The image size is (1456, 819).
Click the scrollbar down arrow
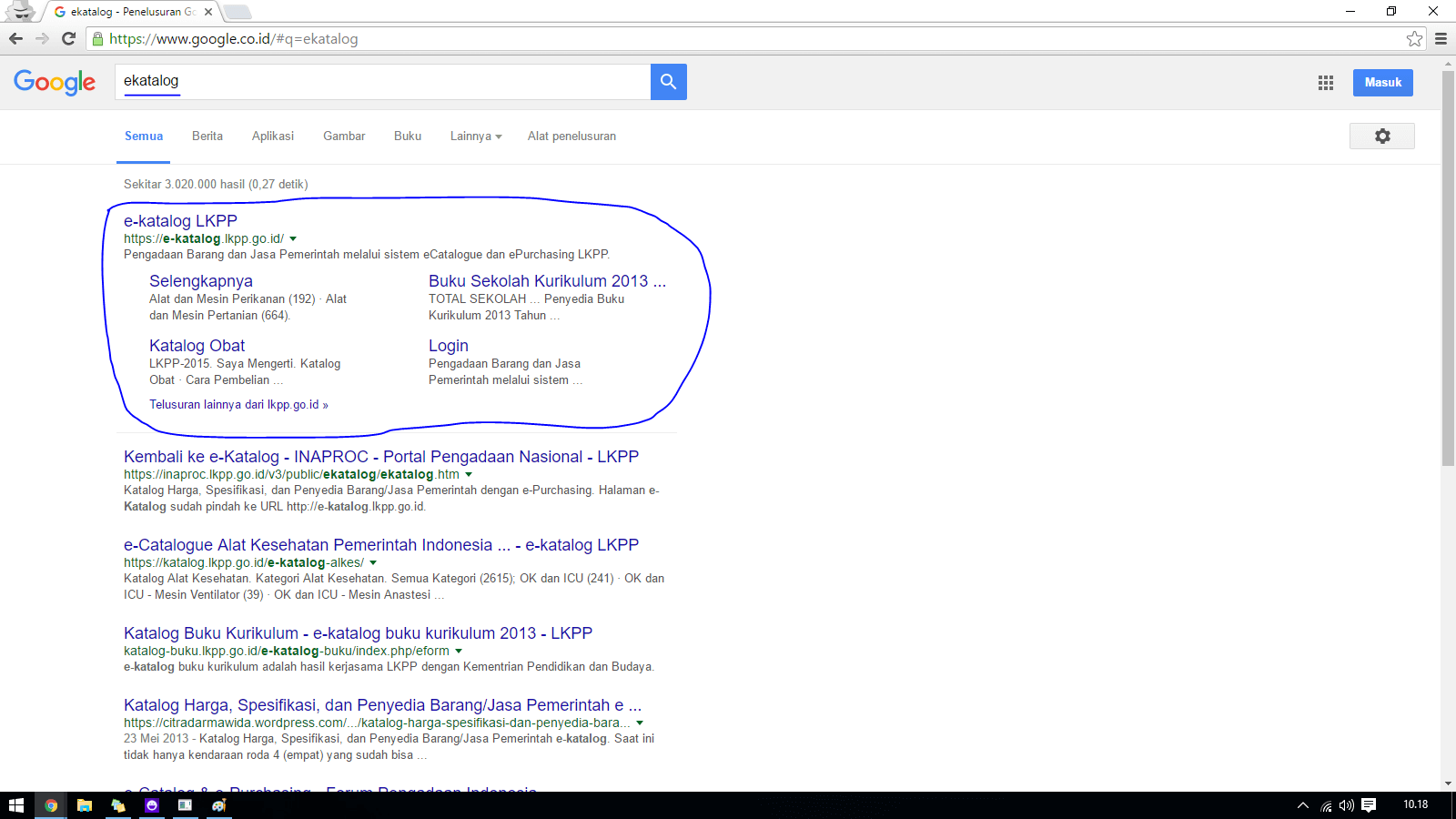click(x=1448, y=784)
